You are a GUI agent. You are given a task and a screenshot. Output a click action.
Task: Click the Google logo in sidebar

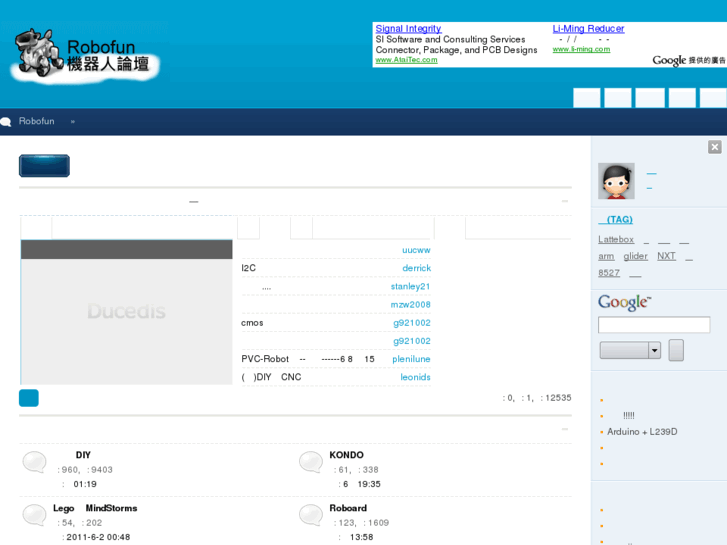point(624,302)
